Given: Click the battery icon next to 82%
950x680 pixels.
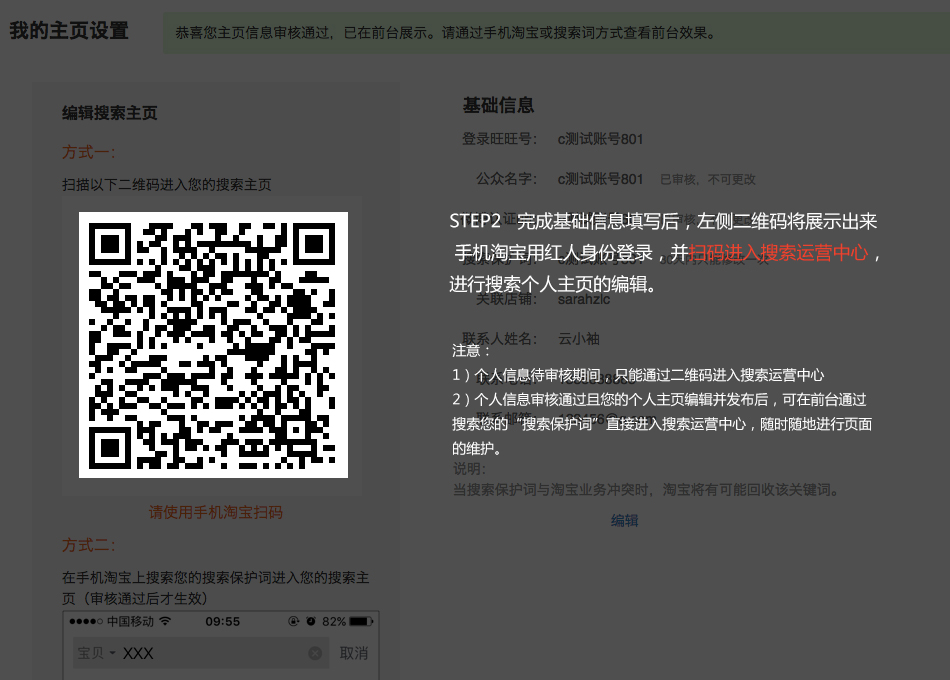Looking at the screenshot, I should coord(361,621).
